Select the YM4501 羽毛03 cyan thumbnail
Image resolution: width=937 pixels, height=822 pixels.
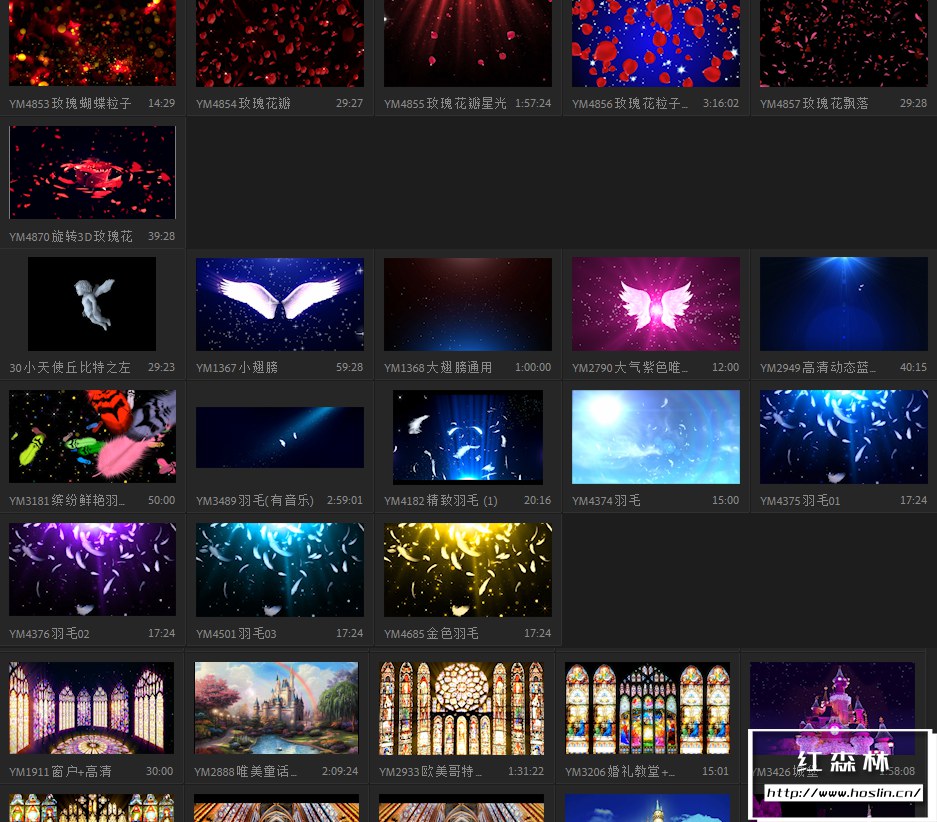pyautogui.click(x=280, y=569)
